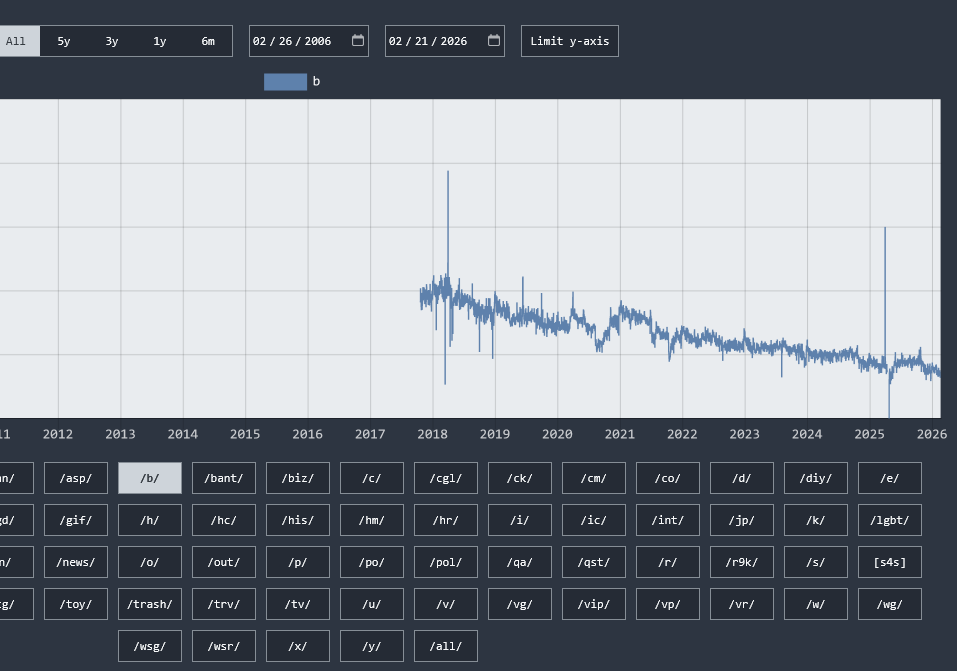Image resolution: width=957 pixels, height=671 pixels.
Task: Pick the /h/ board
Action: click(150, 520)
